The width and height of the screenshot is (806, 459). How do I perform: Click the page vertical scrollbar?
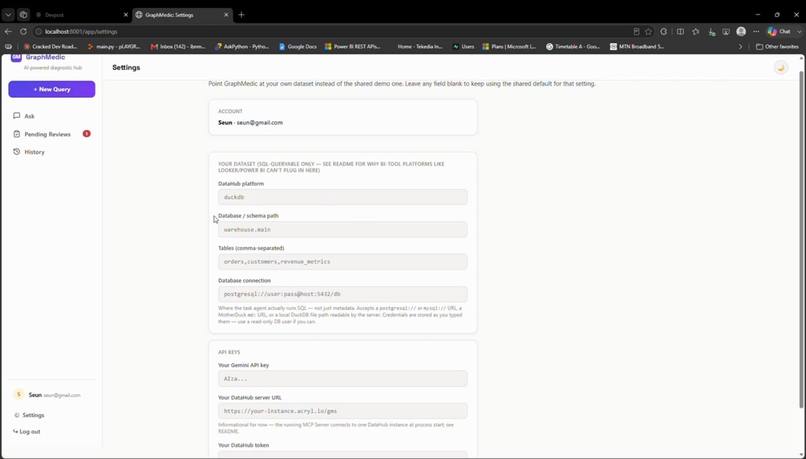point(801,239)
